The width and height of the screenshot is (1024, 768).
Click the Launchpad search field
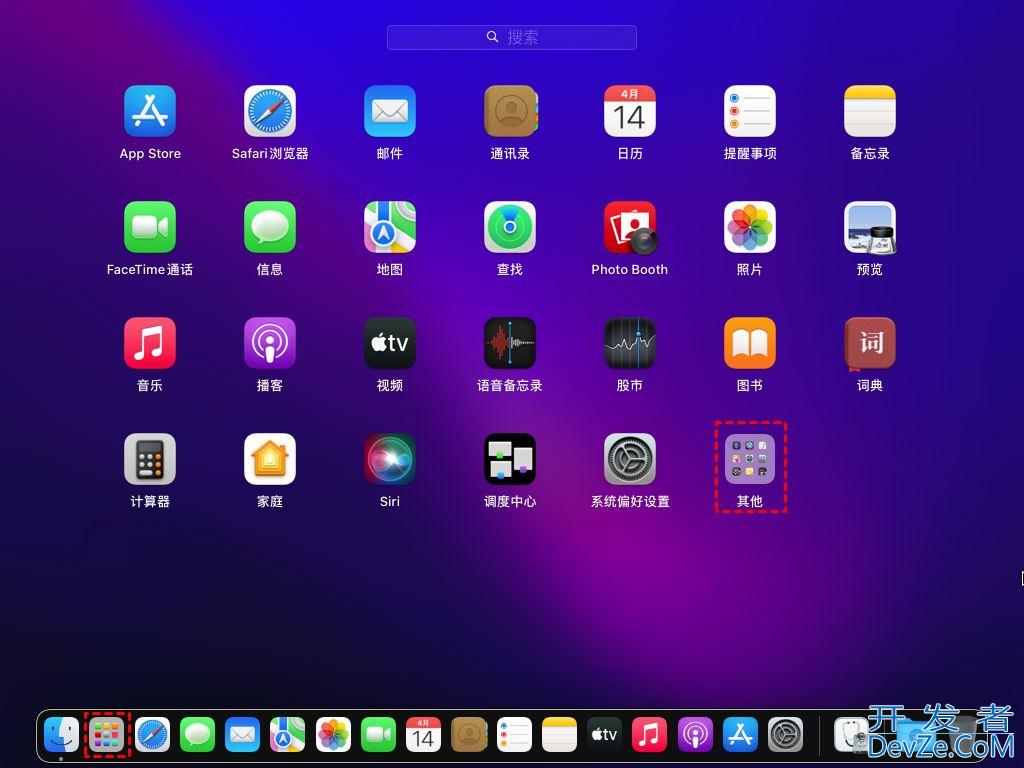coord(511,37)
